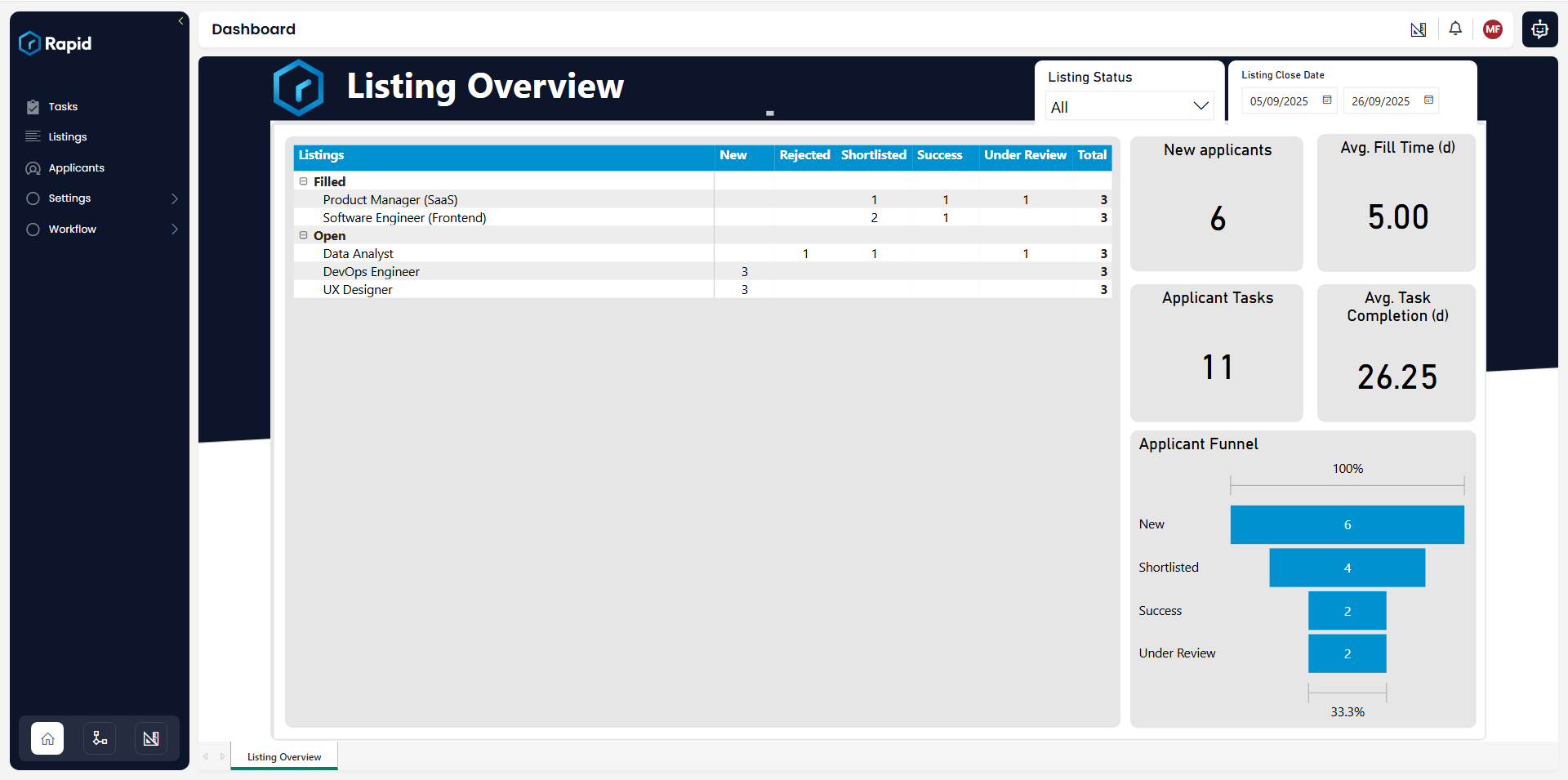Collapse the Open group in listings table

(303, 235)
